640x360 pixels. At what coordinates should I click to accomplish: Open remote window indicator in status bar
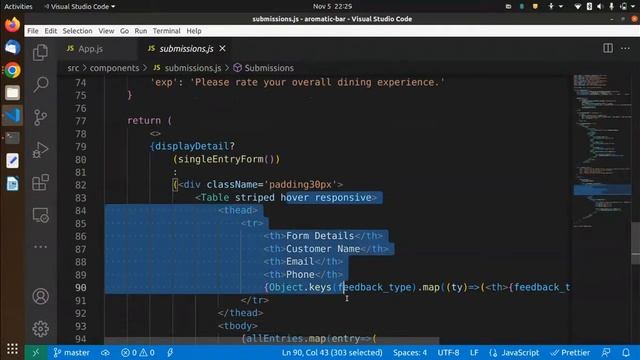pos(36,353)
